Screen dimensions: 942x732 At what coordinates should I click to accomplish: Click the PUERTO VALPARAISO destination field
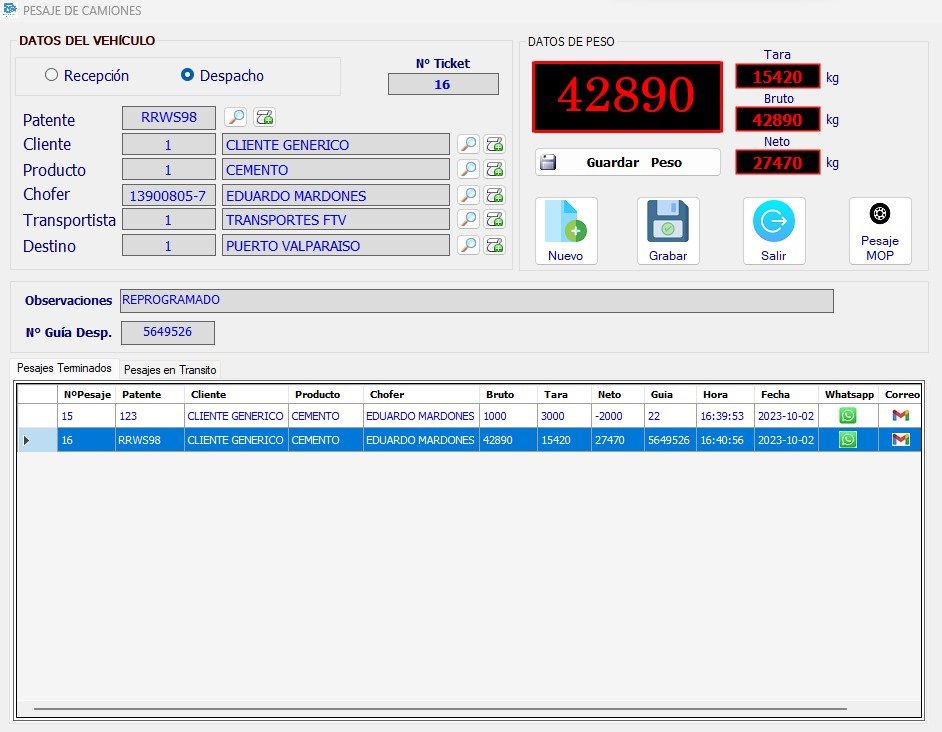click(336, 246)
